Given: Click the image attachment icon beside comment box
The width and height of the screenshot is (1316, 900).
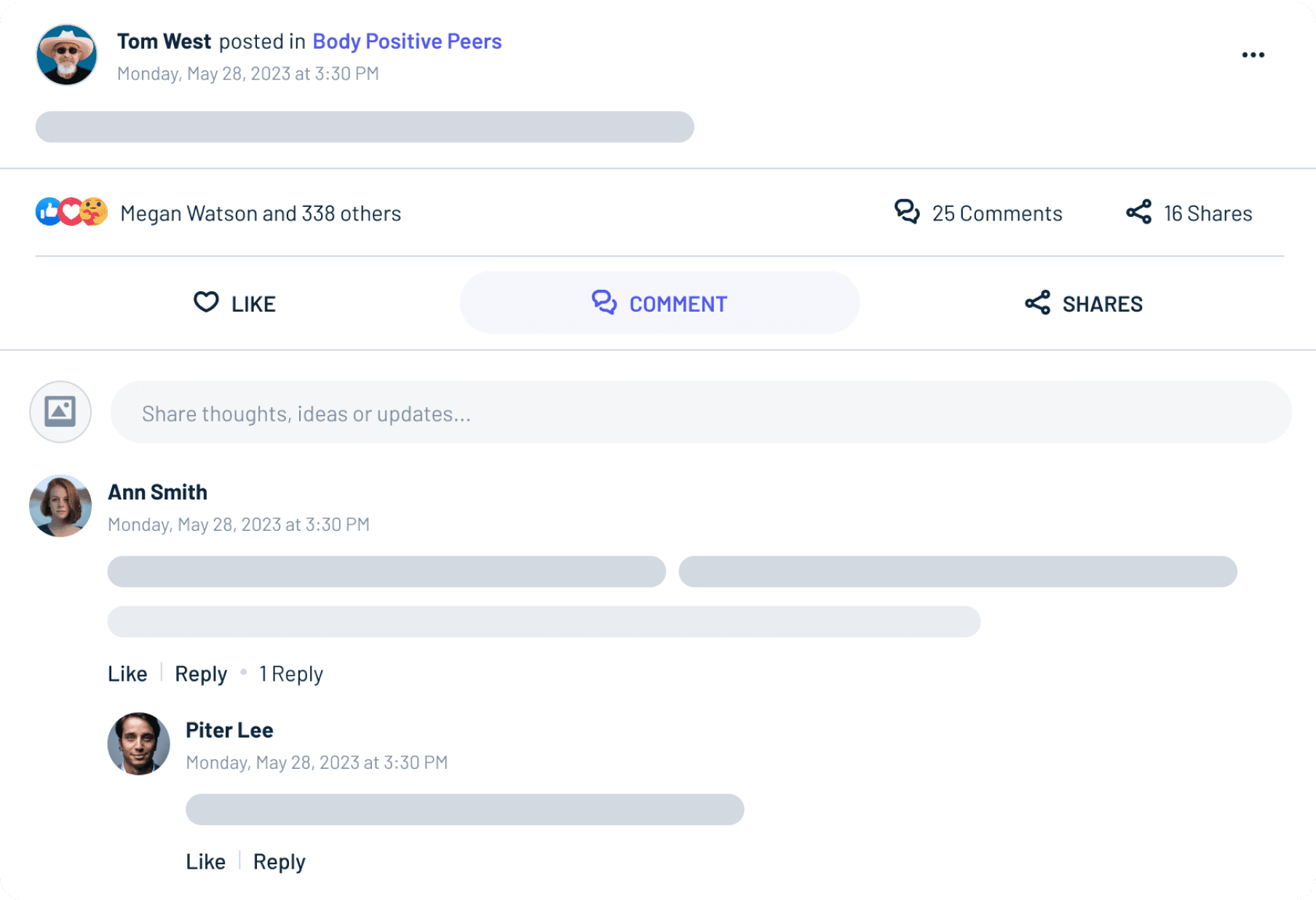Looking at the screenshot, I should click(60, 411).
